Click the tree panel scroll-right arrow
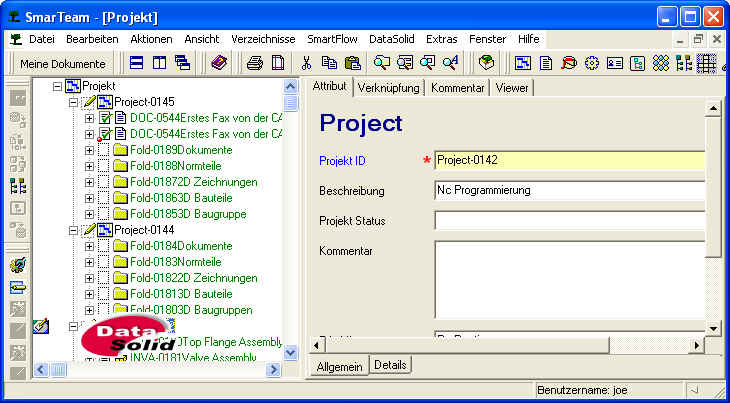The height and width of the screenshot is (403, 730). [x=273, y=370]
